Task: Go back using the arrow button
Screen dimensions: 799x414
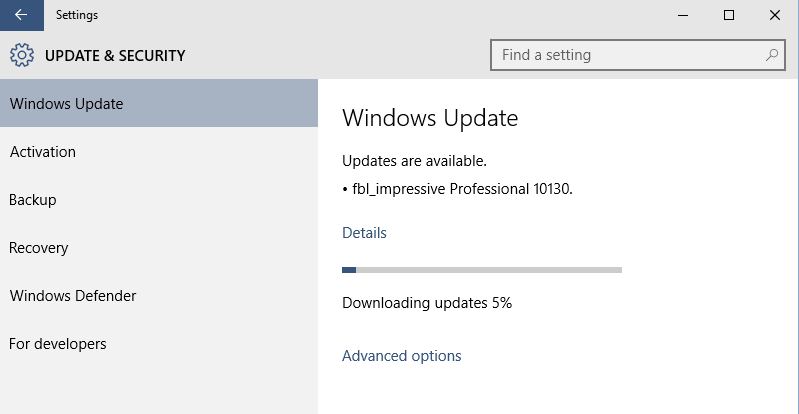Action: tap(21, 15)
